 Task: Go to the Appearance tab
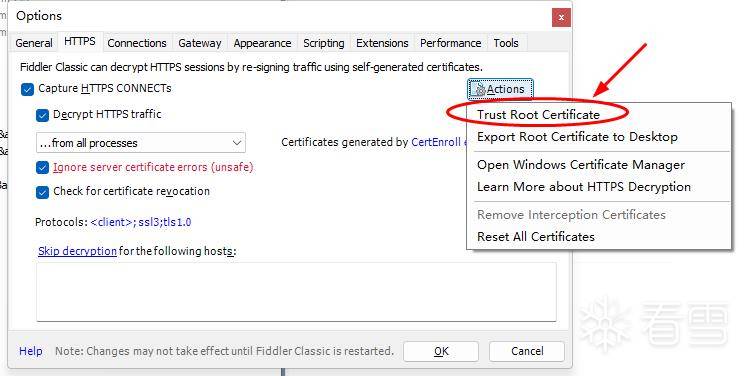click(x=262, y=43)
